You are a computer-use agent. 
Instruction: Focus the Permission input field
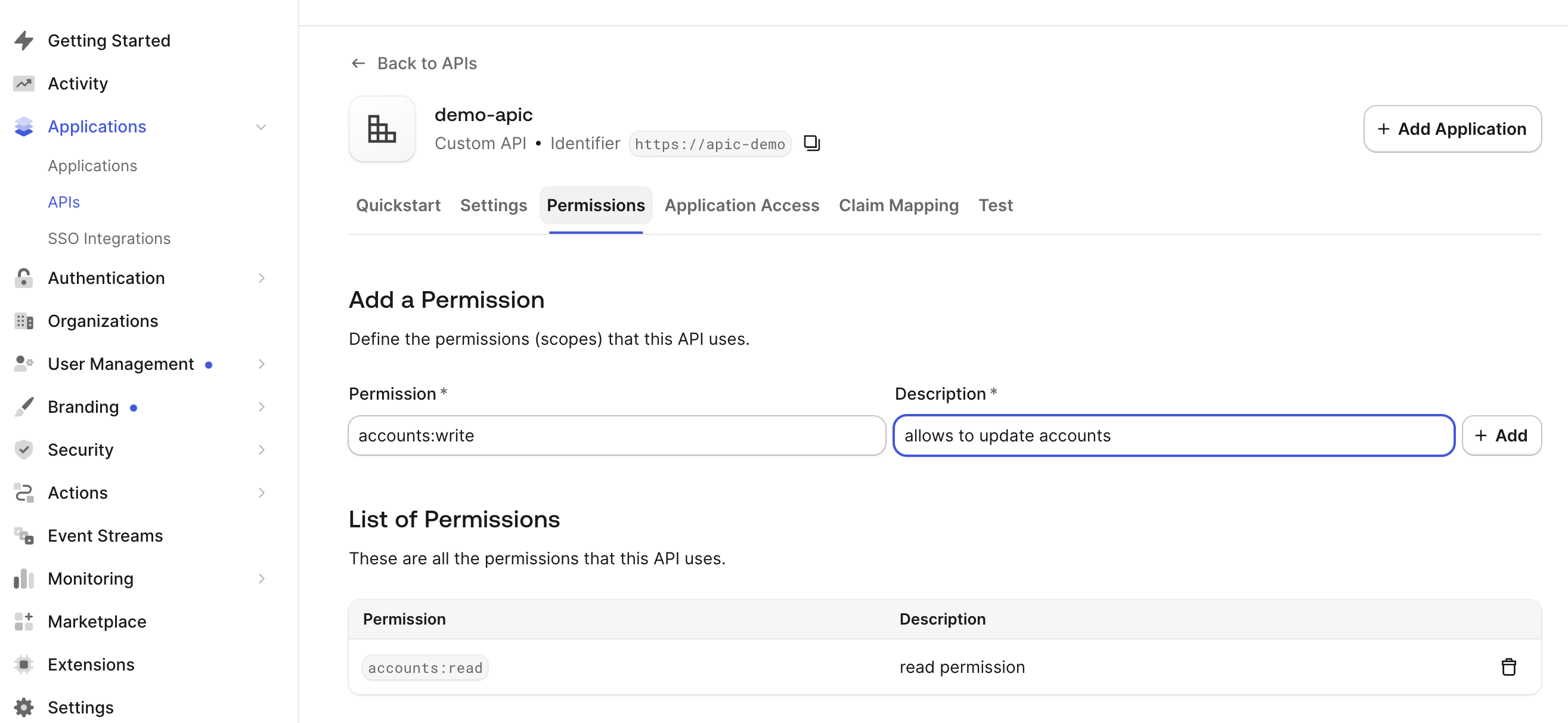(616, 435)
